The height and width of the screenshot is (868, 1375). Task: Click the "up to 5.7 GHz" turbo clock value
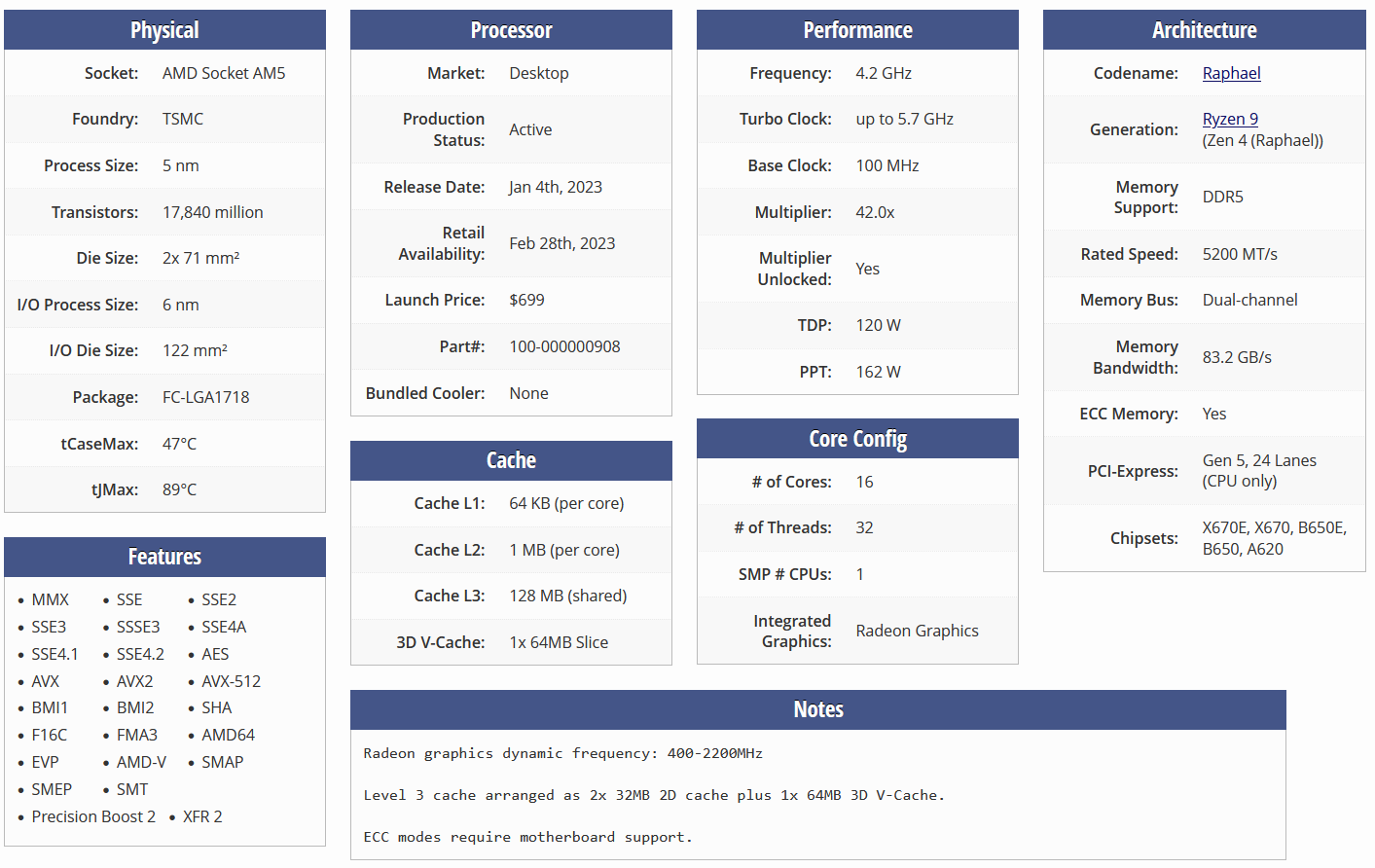905,119
